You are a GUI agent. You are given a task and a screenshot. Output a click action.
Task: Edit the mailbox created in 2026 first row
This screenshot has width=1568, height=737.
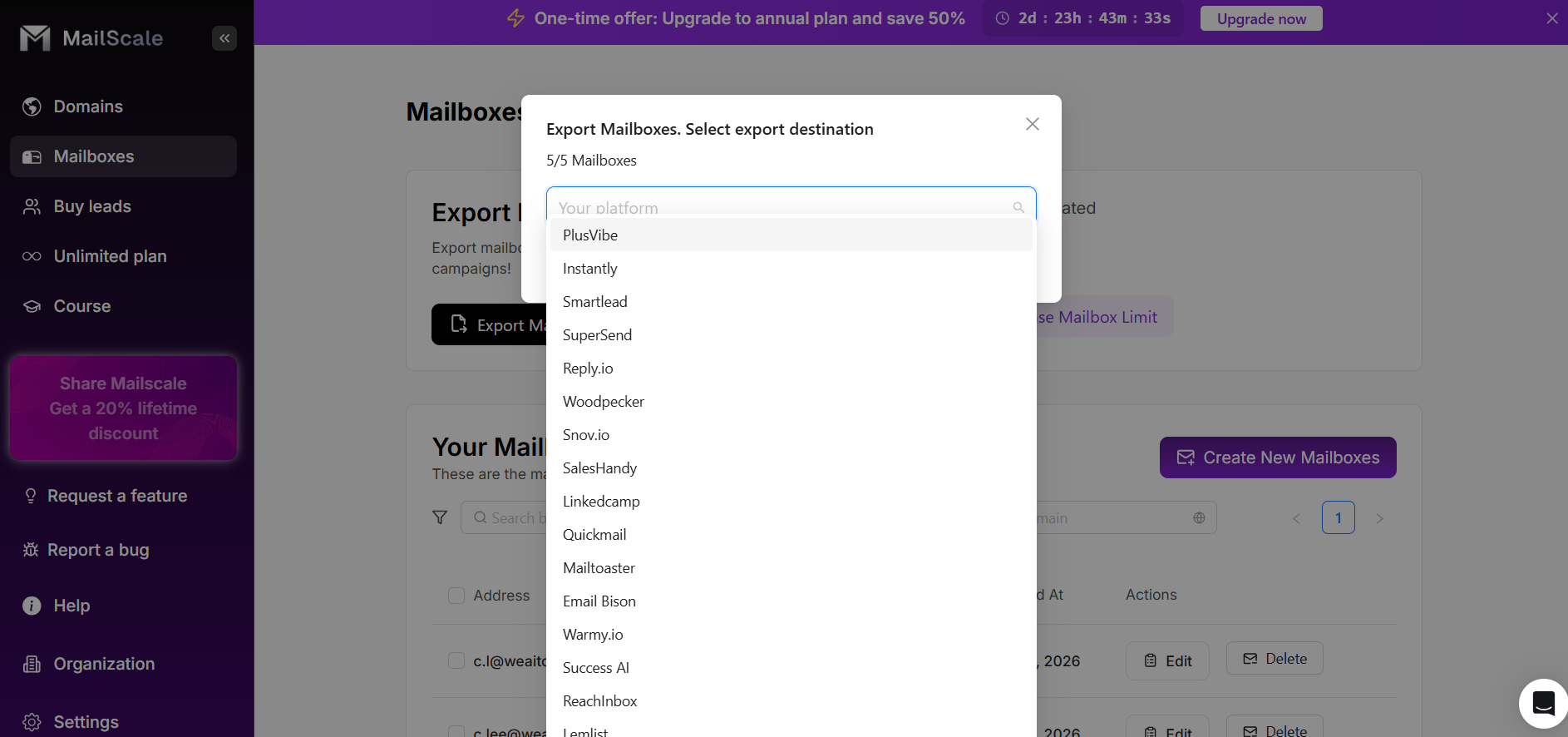(1167, 660)
